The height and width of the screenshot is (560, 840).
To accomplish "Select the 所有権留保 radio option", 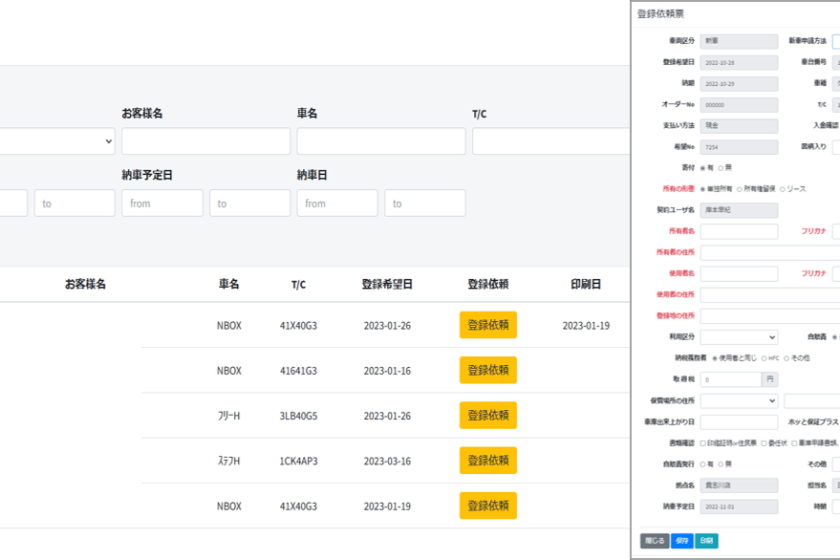I will click(740, 188).
